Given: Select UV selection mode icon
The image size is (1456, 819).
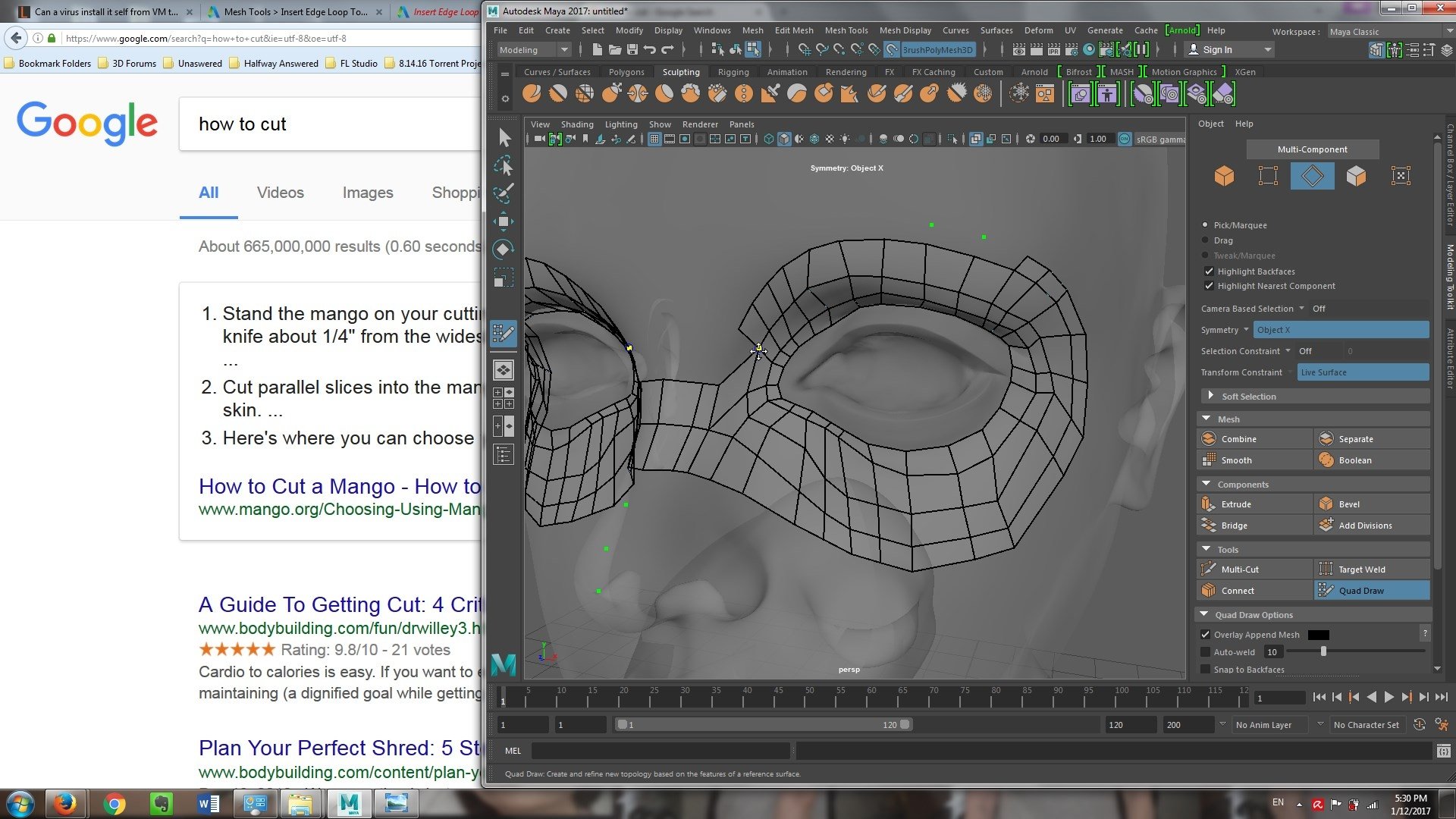Looking at the screenshot, I should [x=1401, y=176].
